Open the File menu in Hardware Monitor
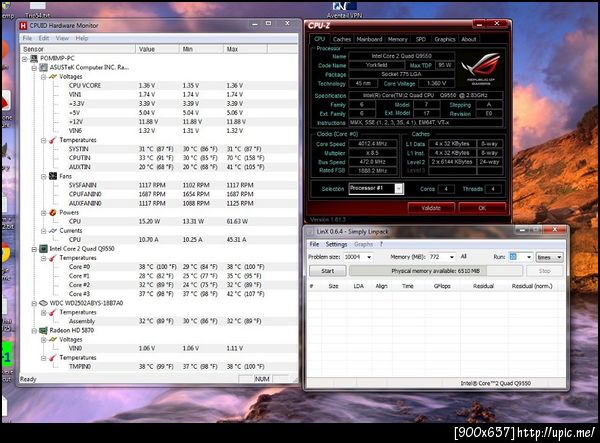600x443 pixels. click(x=27, y=38)
